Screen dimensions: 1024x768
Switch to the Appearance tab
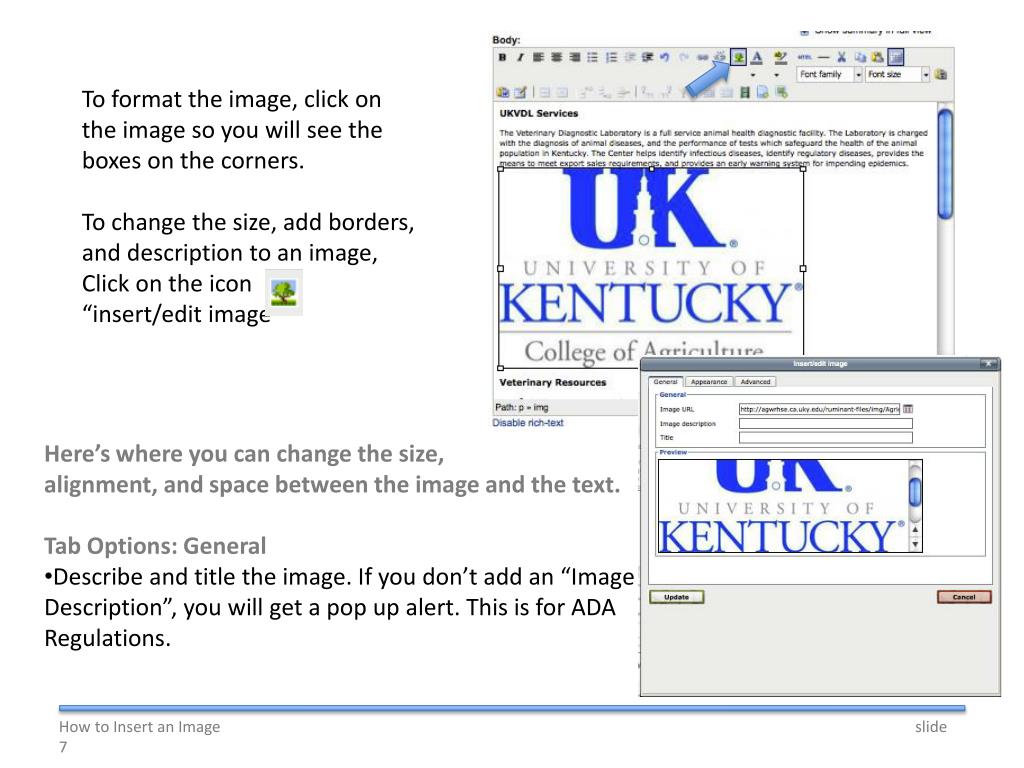709,381
